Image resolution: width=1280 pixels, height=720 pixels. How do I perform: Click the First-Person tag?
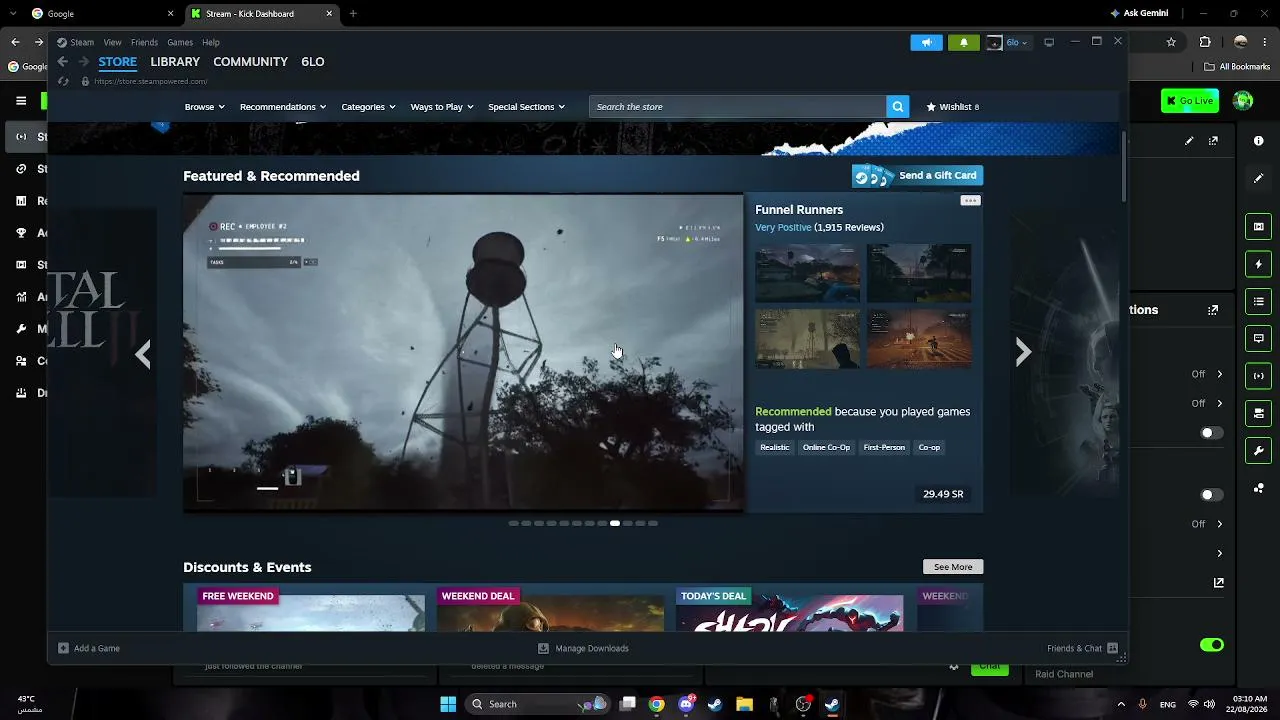tap(884, 448)
